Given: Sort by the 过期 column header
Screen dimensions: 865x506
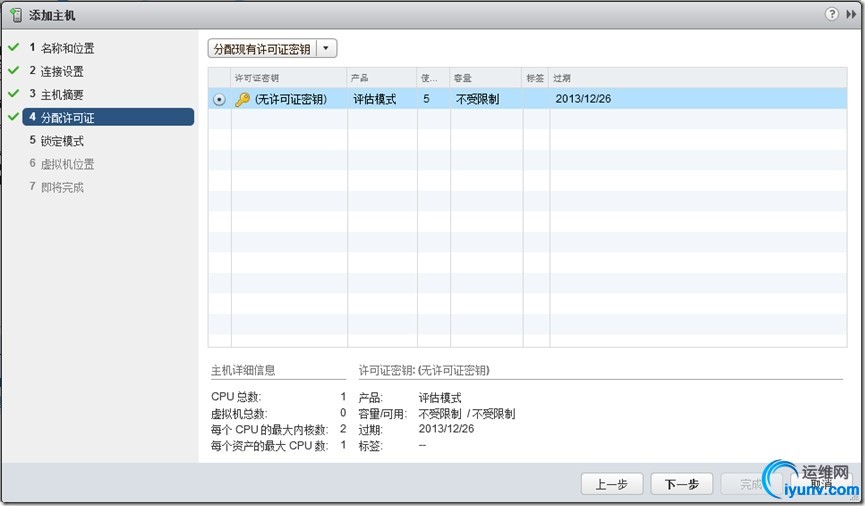Looking at the screenshot, I should [698, 78].
